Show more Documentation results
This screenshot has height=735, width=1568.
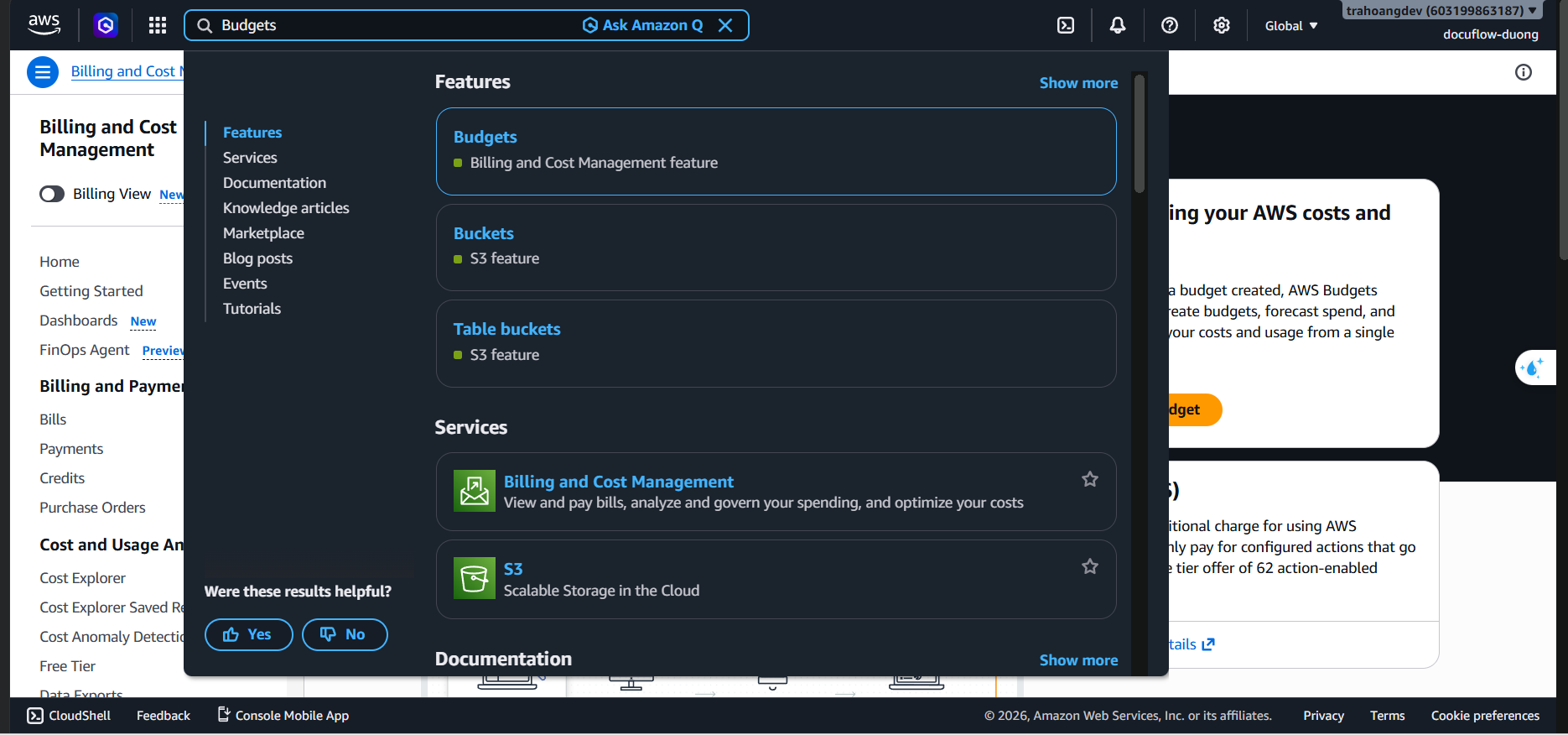(1078, 660)
